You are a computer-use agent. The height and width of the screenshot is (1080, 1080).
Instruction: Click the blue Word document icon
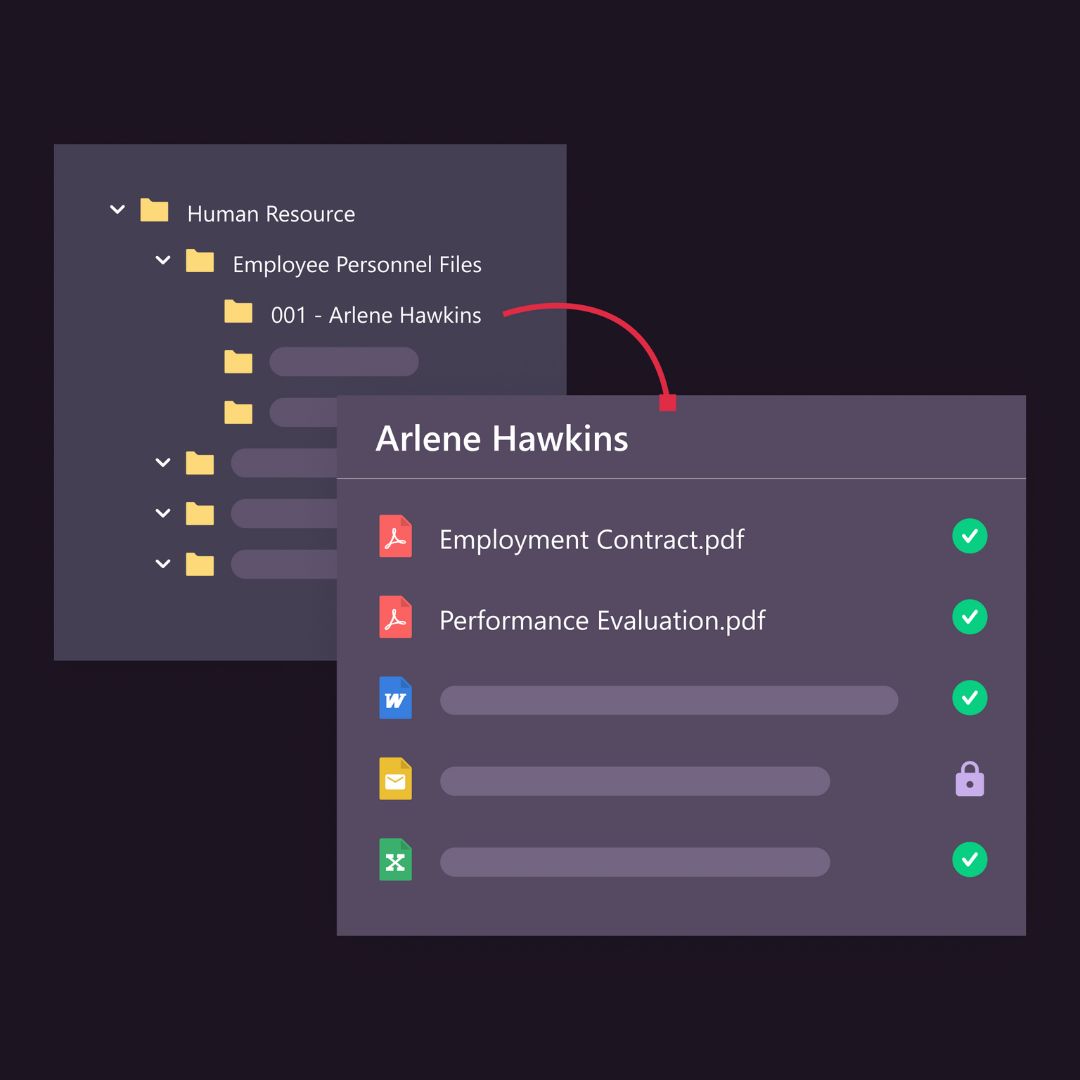tap(396, 698)
